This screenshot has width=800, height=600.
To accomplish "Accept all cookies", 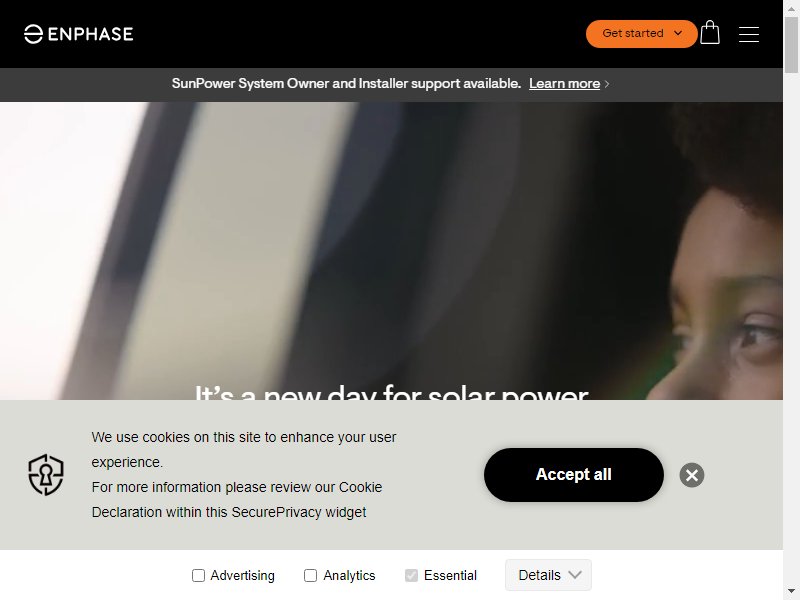I will tap(573, 474).
